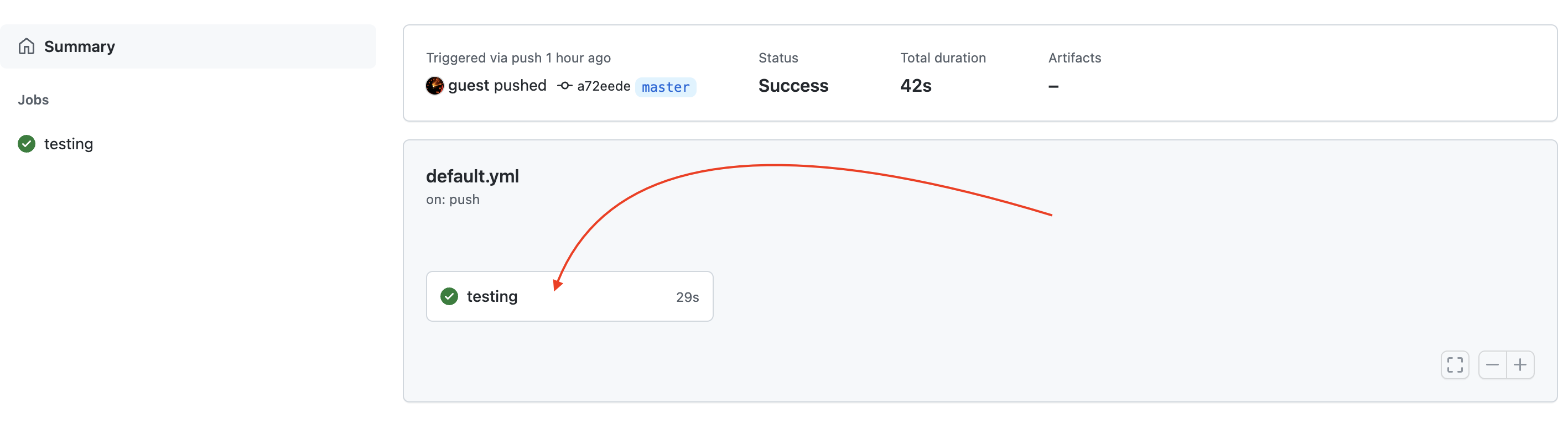The image size is (1568, 429).
Task: Zoom in the workflow graph
Action: click(x=1519, y=364)
